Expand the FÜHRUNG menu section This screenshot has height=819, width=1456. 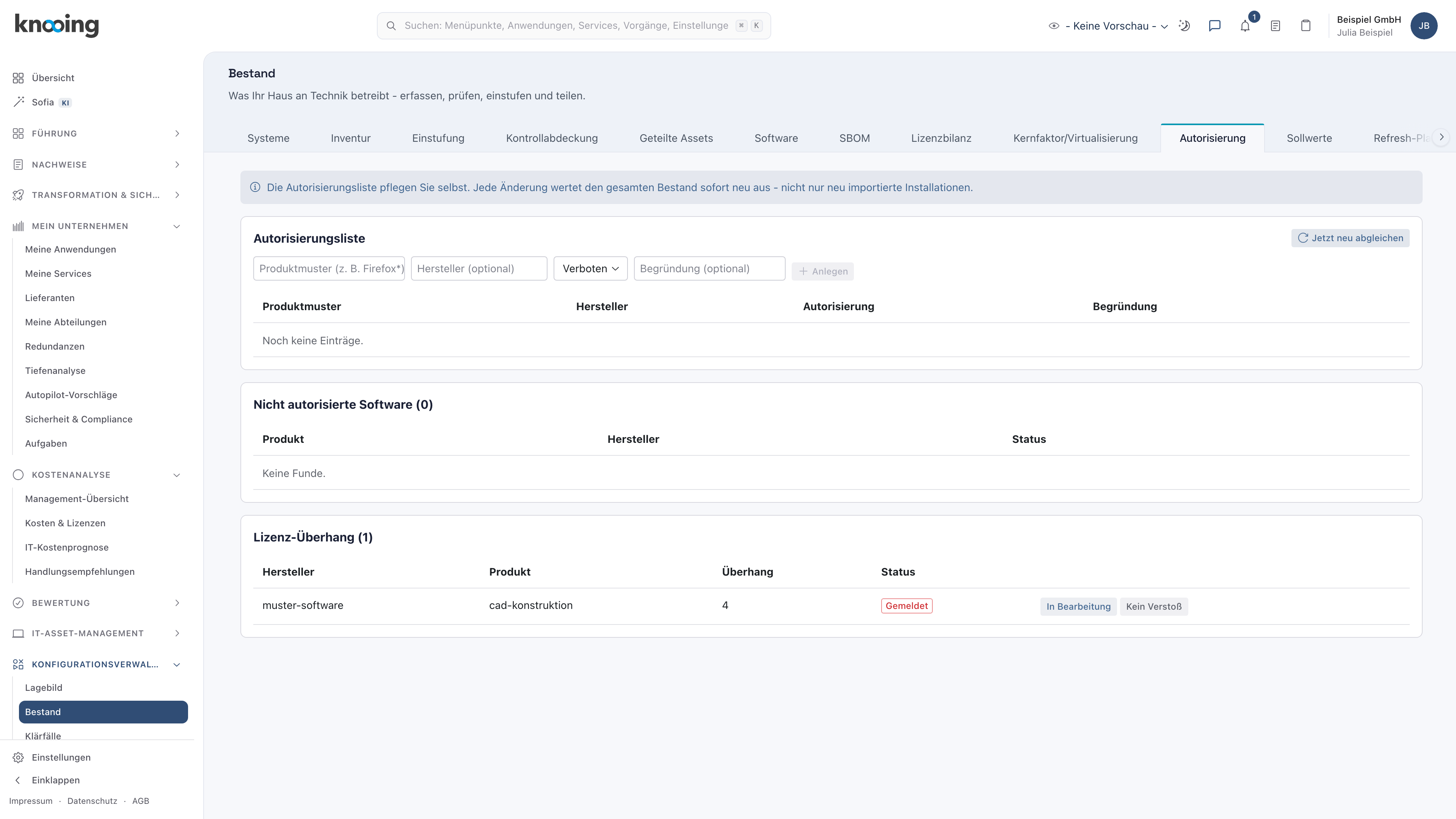pos(97,133)
